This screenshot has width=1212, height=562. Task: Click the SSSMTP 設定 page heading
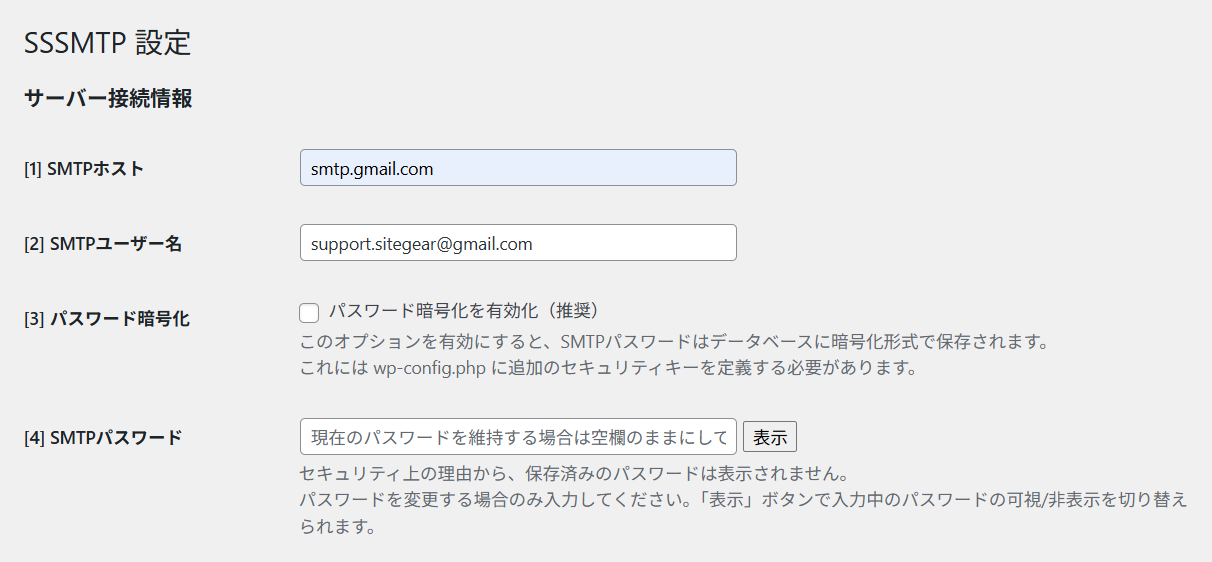[107, 43]
